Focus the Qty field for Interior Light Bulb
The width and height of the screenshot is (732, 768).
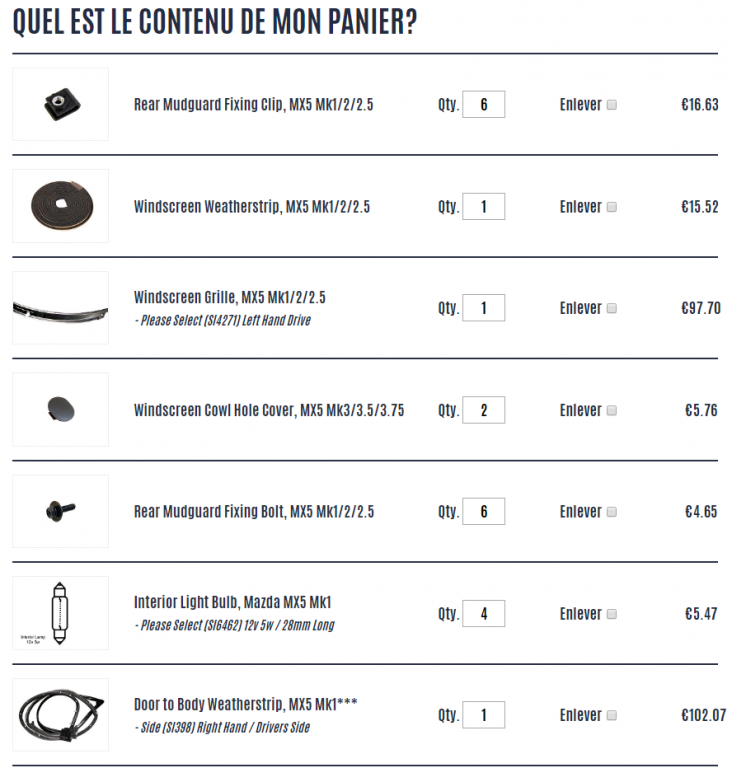484,613
